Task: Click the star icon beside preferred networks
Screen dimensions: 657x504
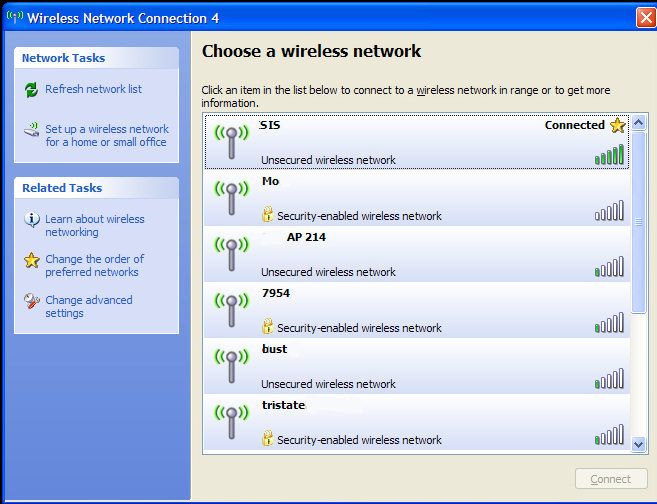Action: pyautogui.click(x=32, y=260)
